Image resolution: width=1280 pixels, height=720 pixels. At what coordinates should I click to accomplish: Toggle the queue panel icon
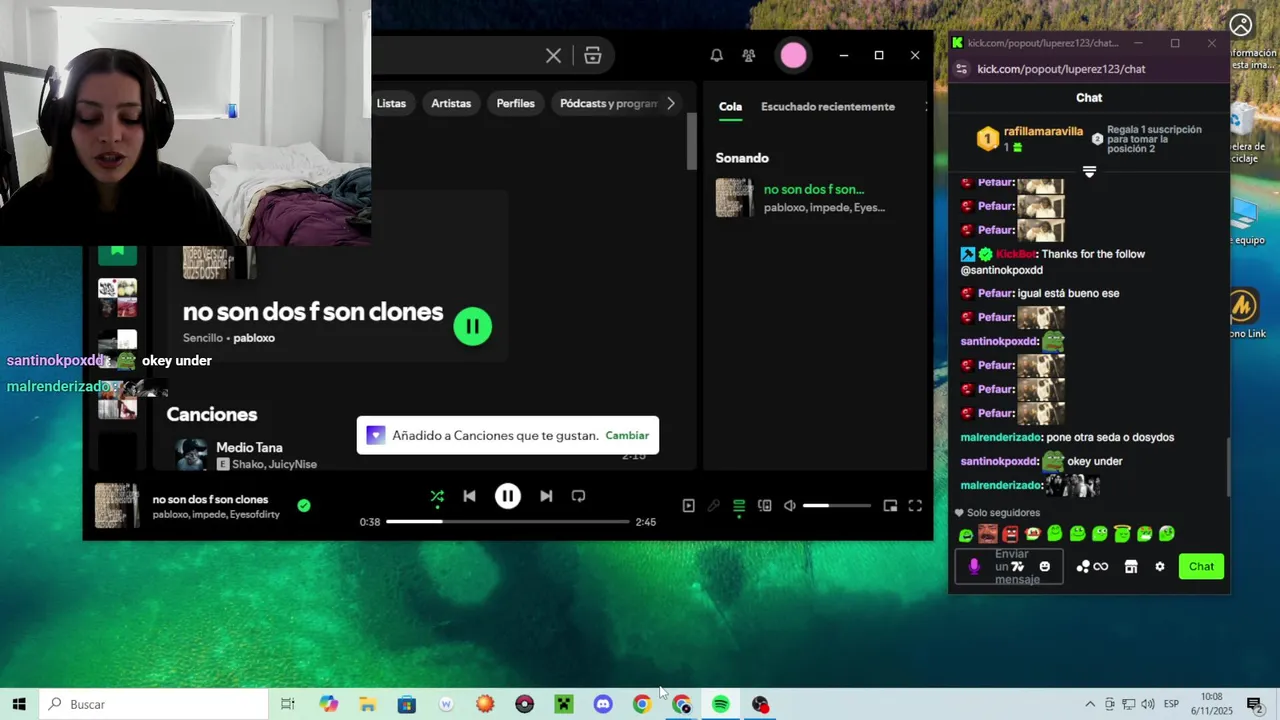click(739, 506)
